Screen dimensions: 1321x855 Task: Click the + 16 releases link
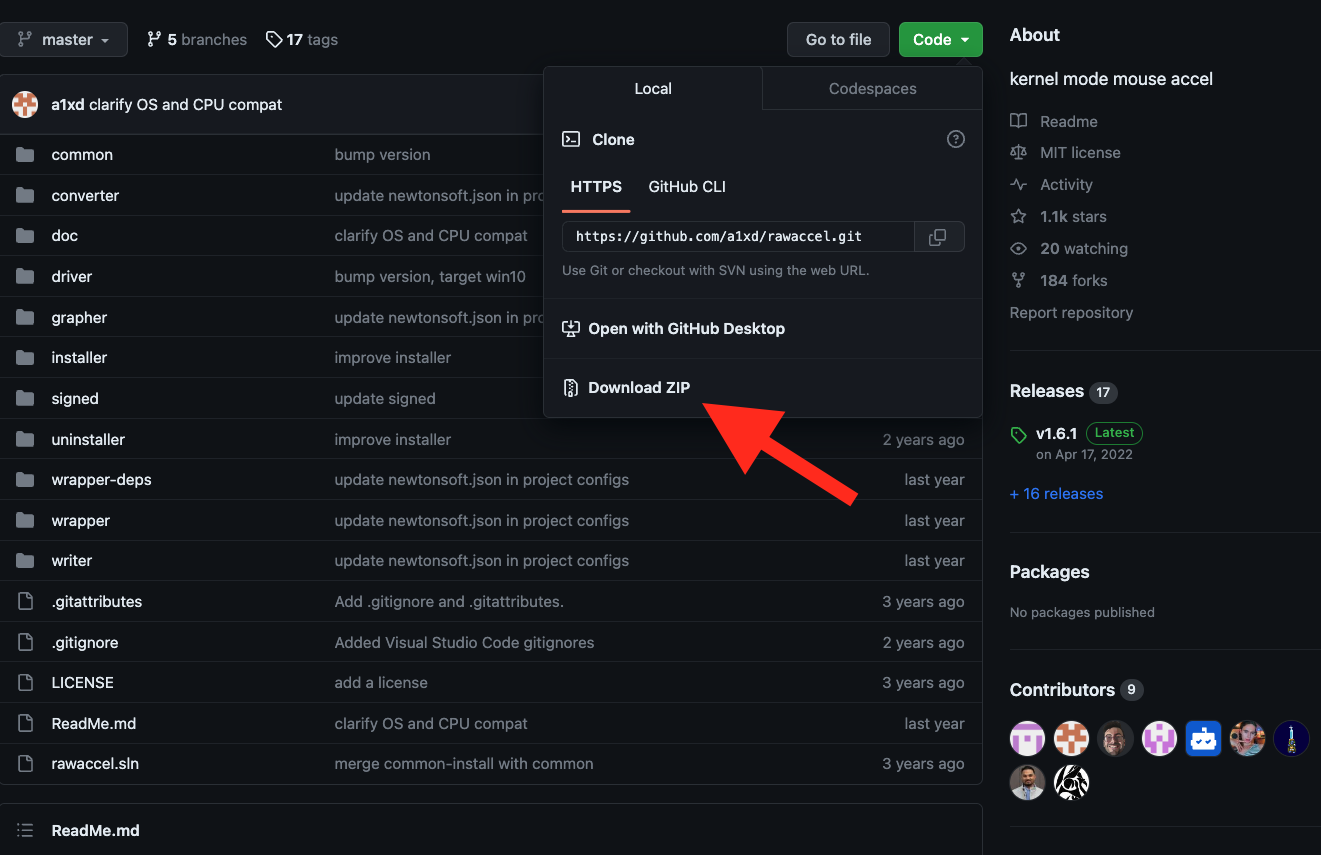click(x=1056, y=494)
